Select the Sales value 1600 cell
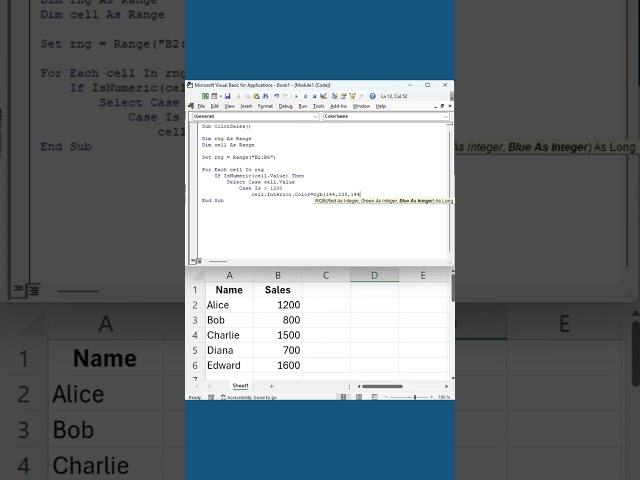 278,365
